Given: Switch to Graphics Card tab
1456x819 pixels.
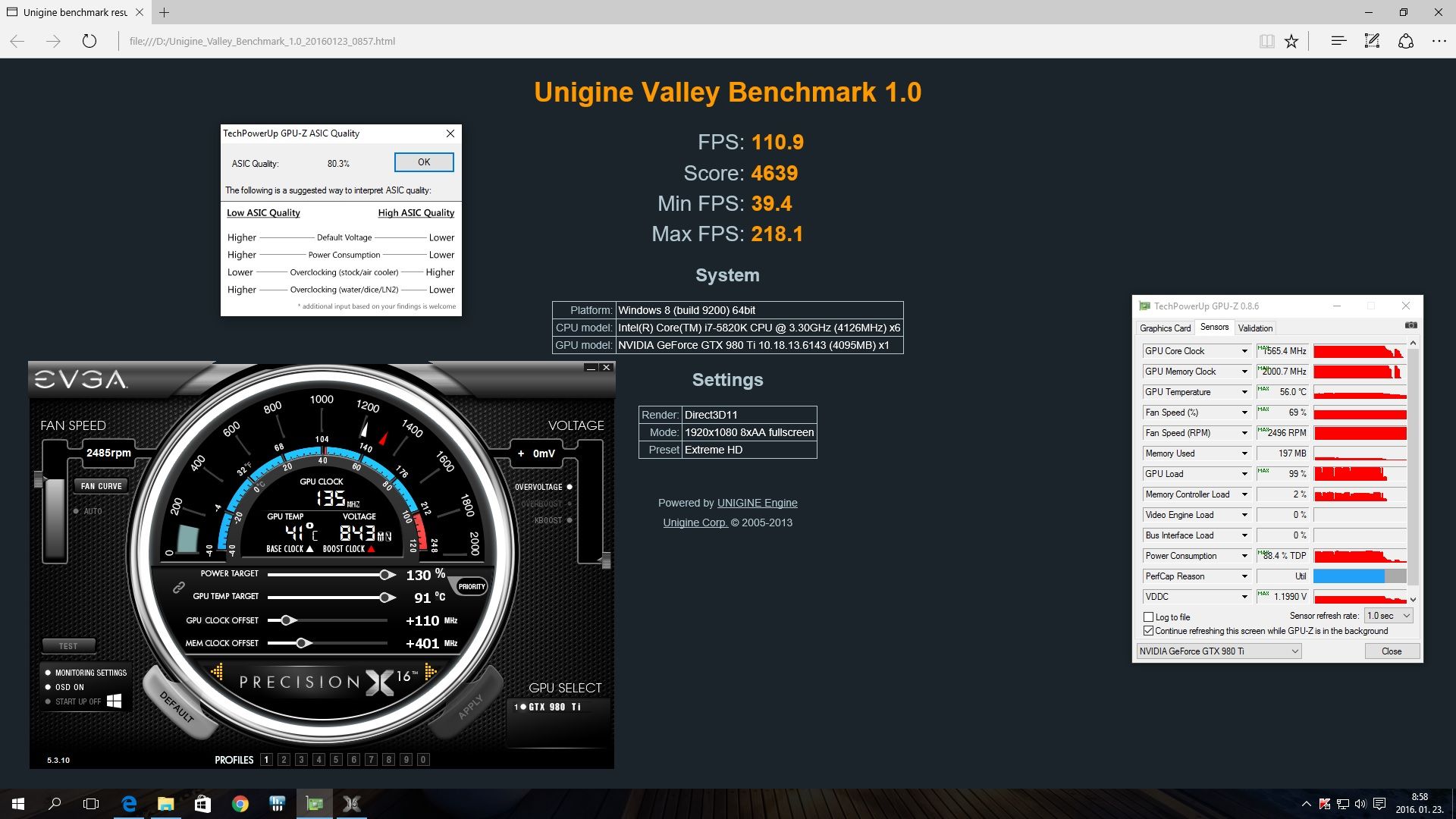Looking at the screenshot, I should 1165,328.
